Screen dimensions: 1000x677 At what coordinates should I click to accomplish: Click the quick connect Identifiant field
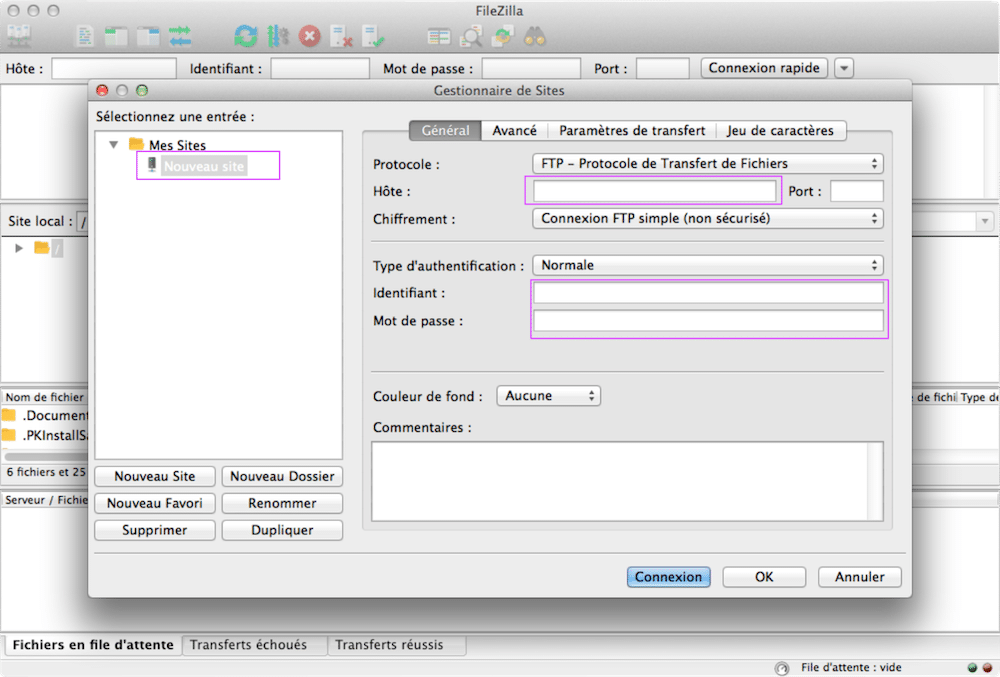tap(320, 68)
